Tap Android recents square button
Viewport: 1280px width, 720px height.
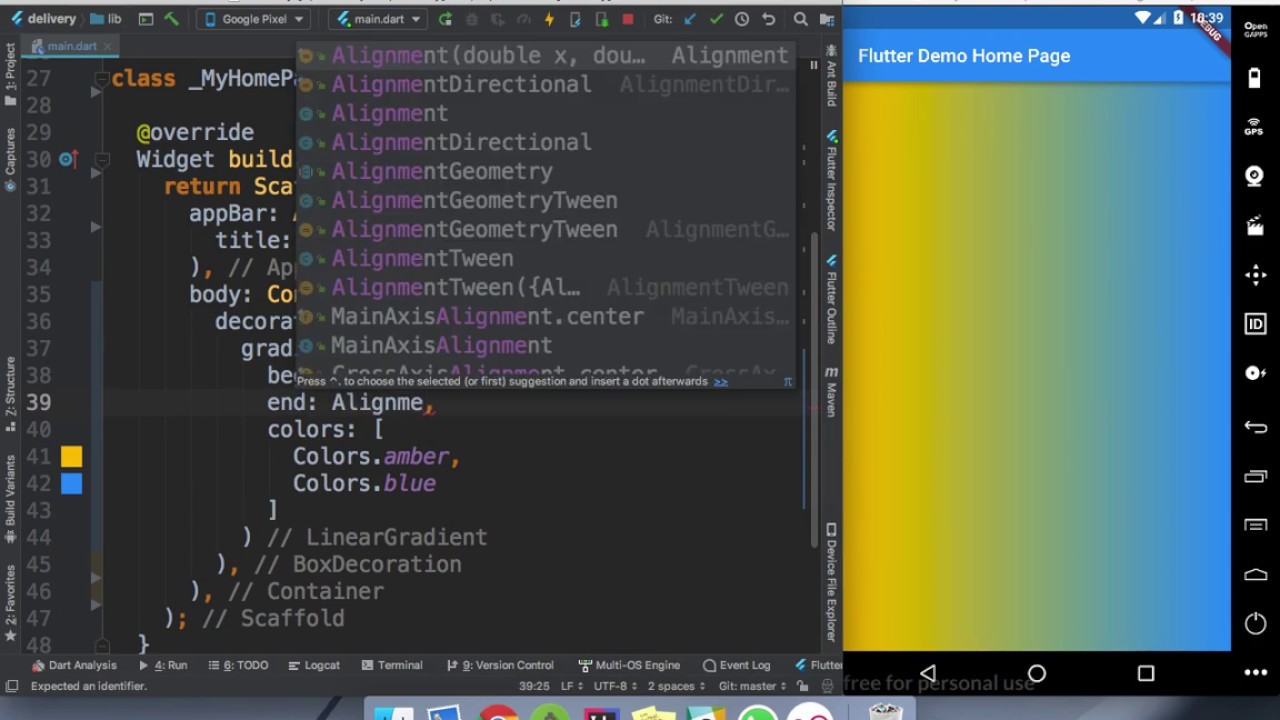[1145, 674]
